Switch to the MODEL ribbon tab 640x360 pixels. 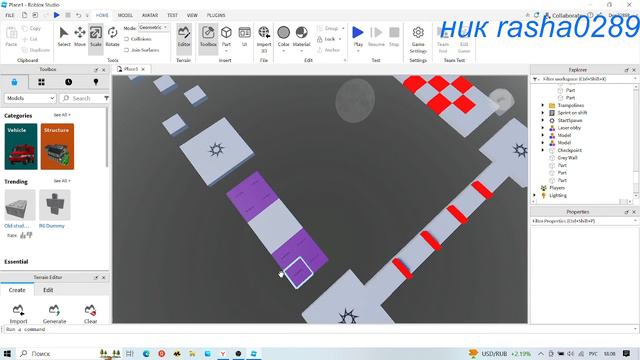[125, 16]
